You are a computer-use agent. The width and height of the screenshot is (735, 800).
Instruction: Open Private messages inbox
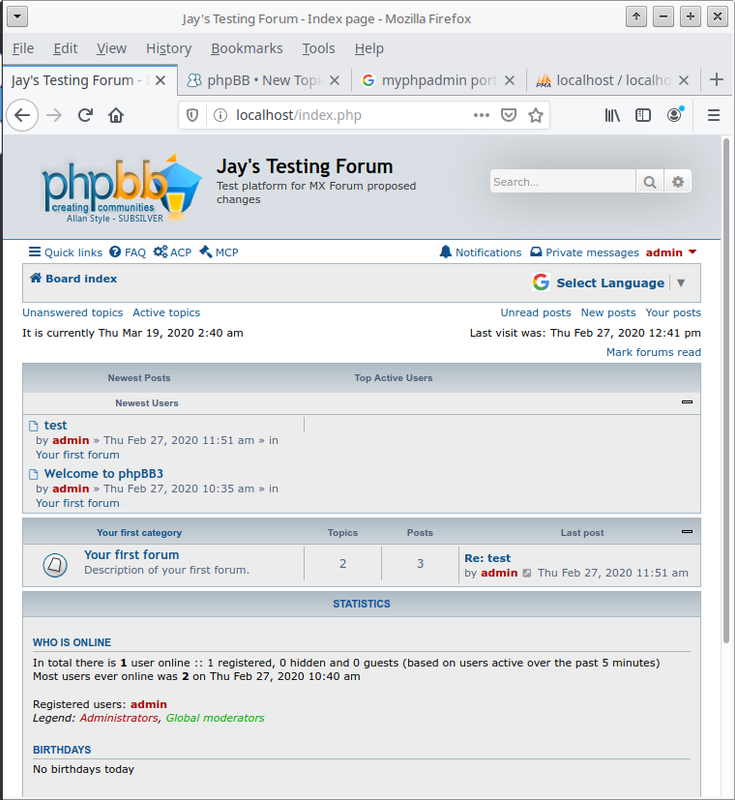[585, 252]
